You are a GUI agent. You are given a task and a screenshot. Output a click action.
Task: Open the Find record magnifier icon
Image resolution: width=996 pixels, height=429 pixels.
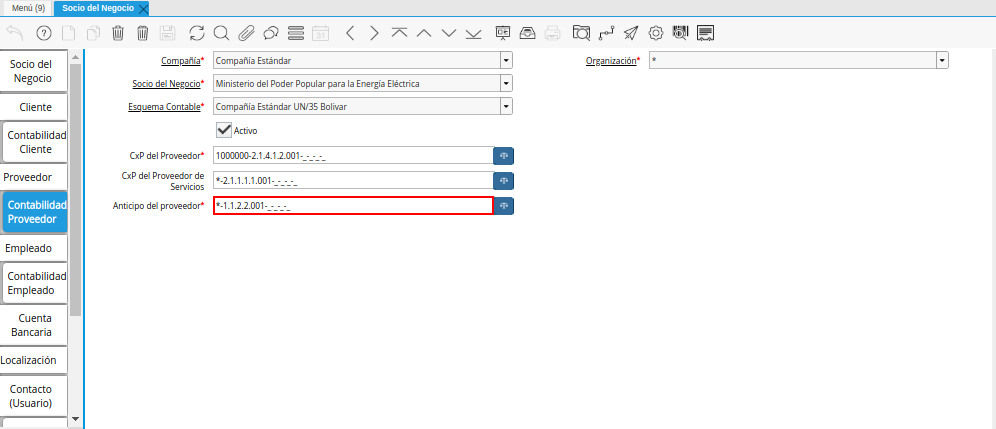coord(221,33)
